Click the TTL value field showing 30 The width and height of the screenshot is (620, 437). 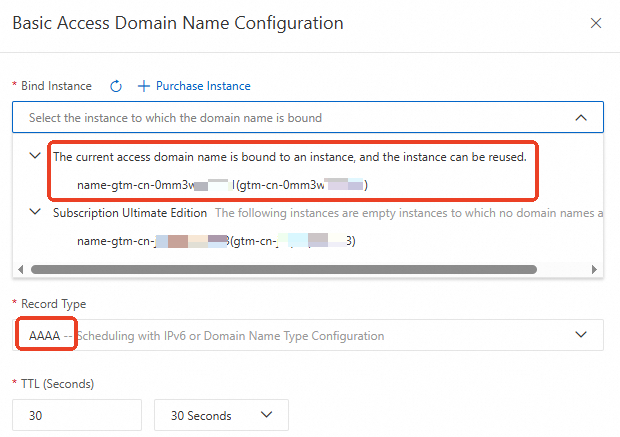(77, 415)
